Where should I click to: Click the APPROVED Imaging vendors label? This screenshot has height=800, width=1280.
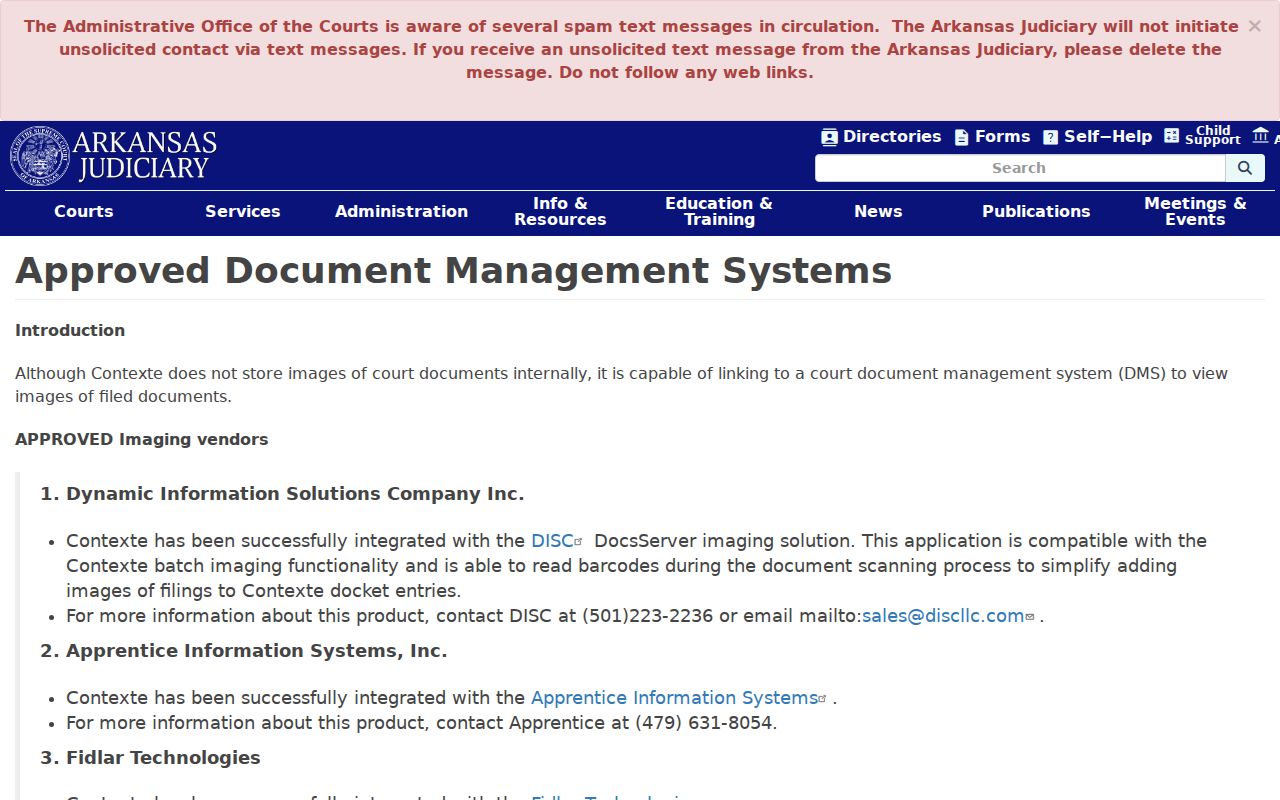pyautogui.click(x=142, y=440)
